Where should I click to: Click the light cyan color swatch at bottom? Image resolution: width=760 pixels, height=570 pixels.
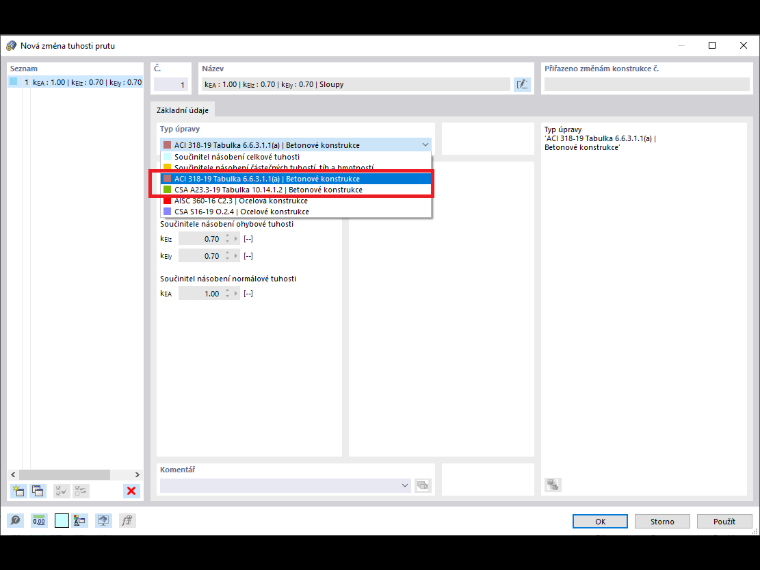pyautogui.click(x=62, y=521)
